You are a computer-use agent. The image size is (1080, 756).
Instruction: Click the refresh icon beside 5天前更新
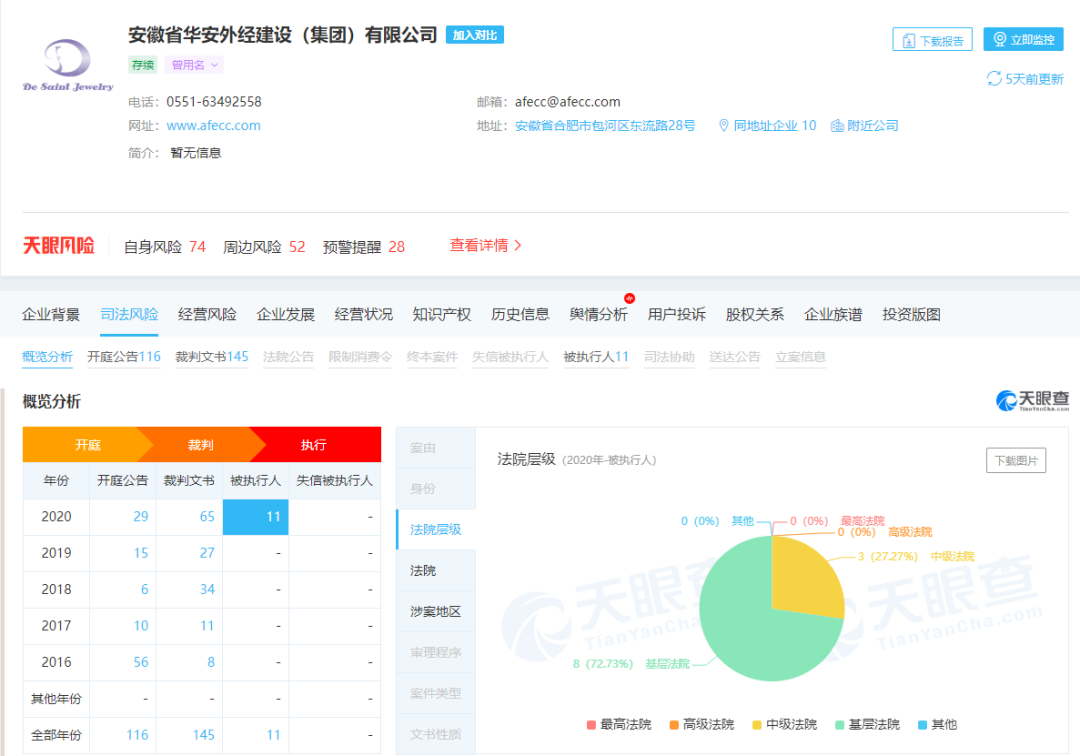coord(994,79)
